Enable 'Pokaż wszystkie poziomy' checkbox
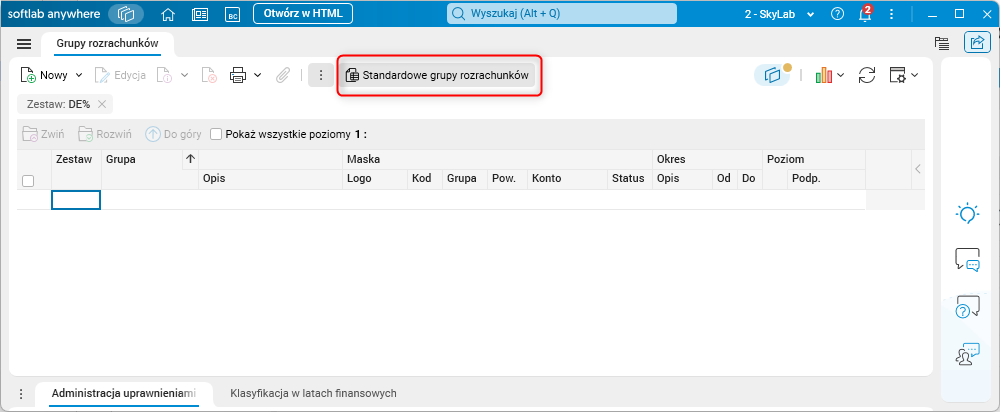 [216, 135]
